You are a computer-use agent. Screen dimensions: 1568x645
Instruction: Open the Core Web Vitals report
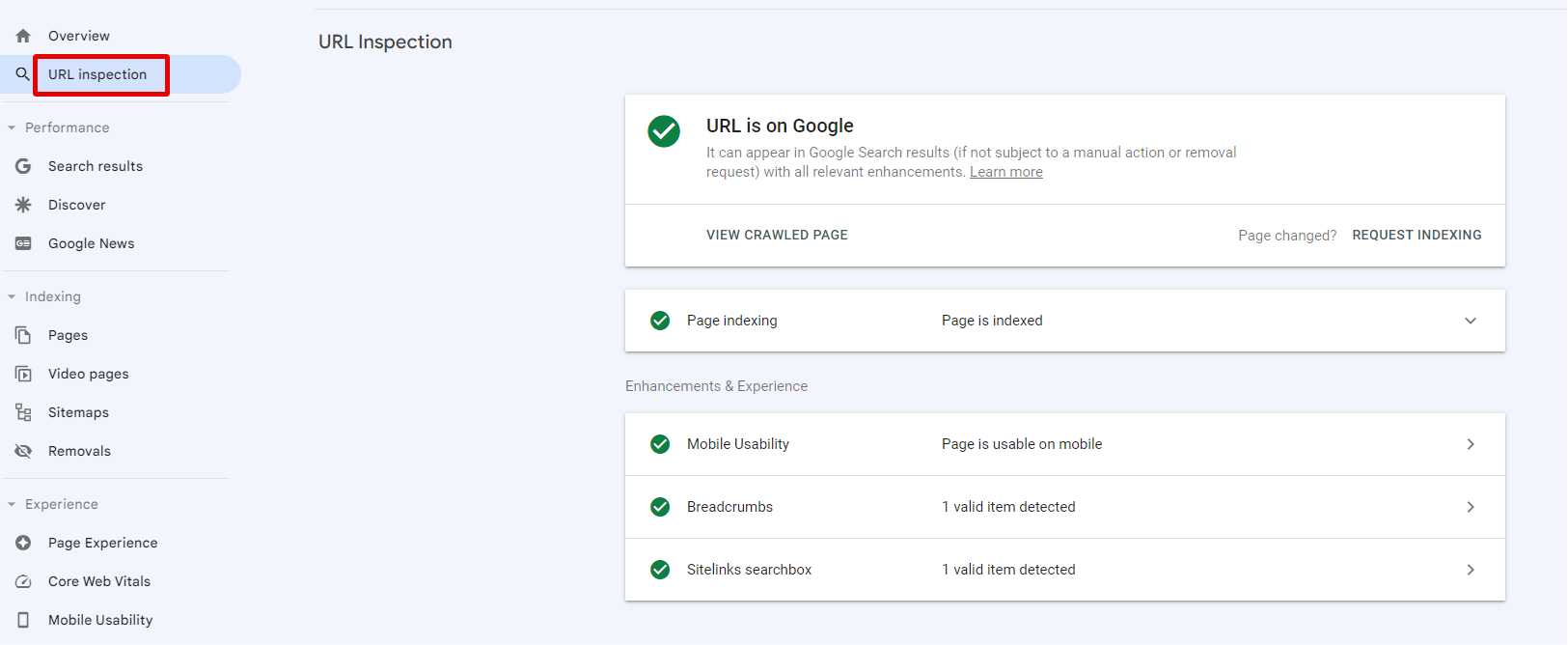coord(99,581)
